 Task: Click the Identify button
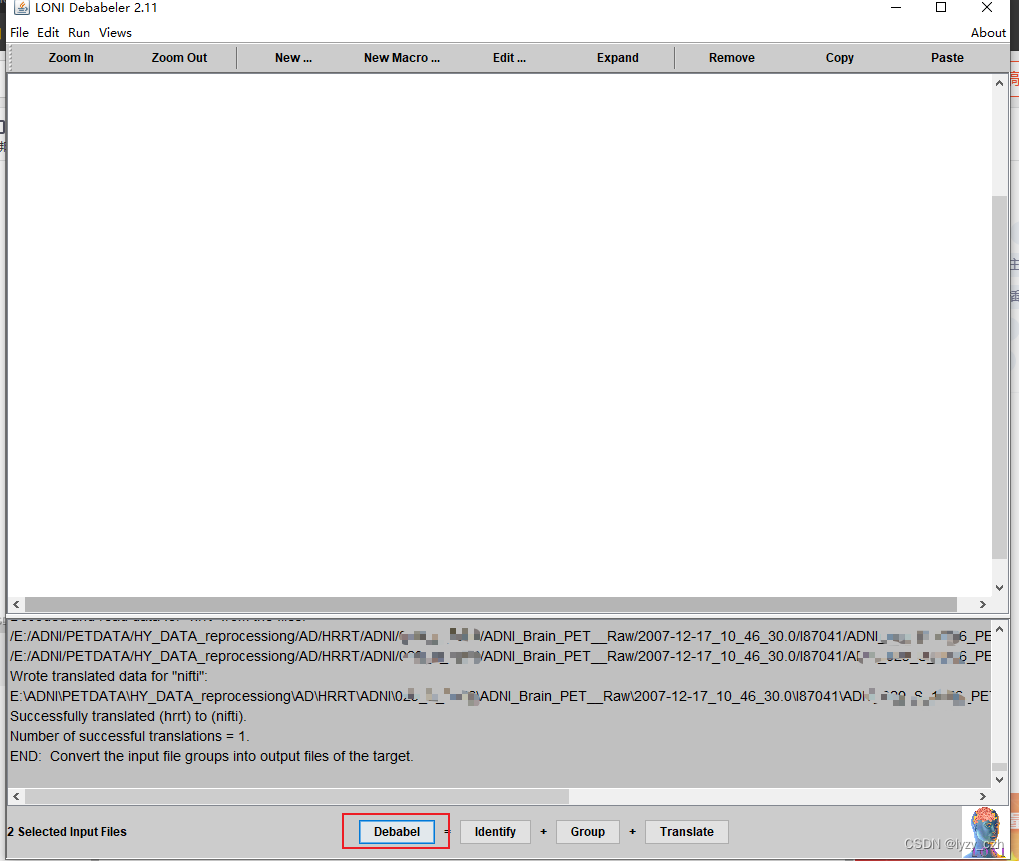[x=495, y=832]
